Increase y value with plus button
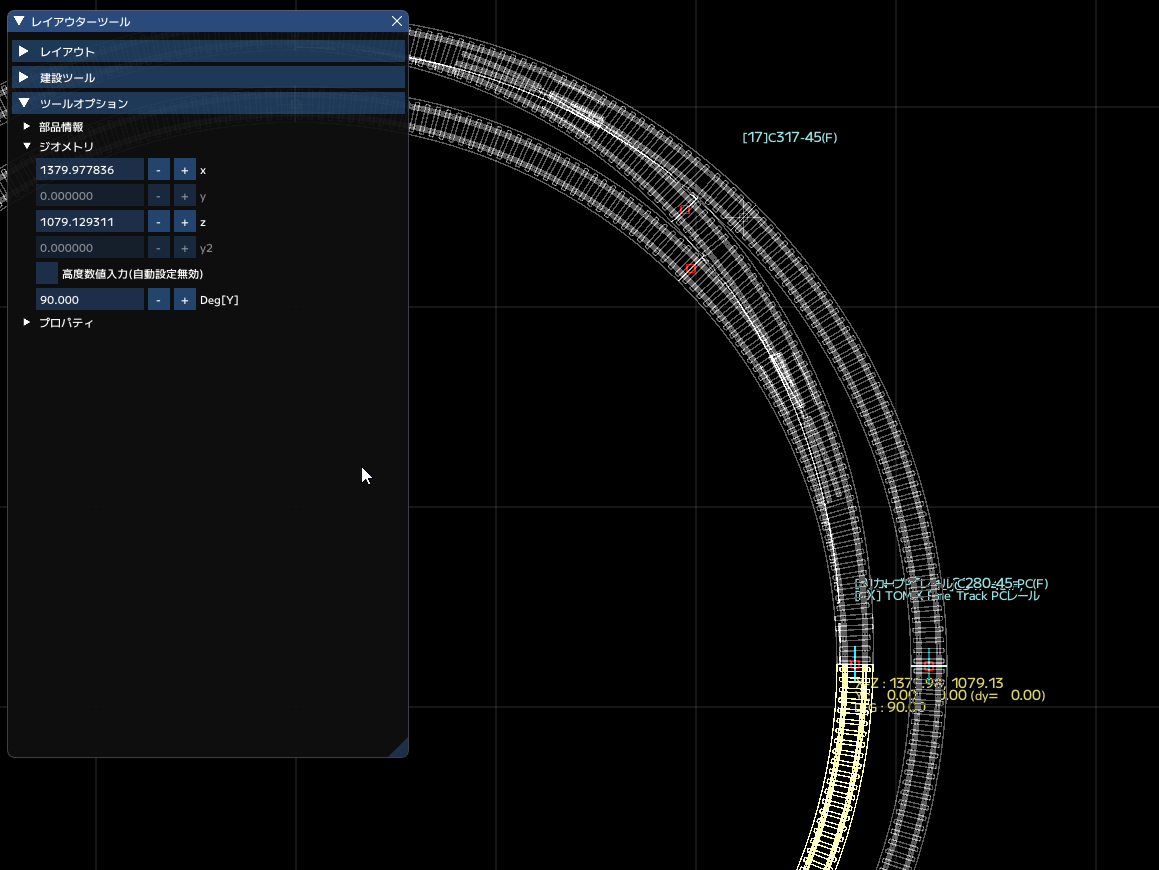Screen dimensions: 1159x870 pos(185,196)
